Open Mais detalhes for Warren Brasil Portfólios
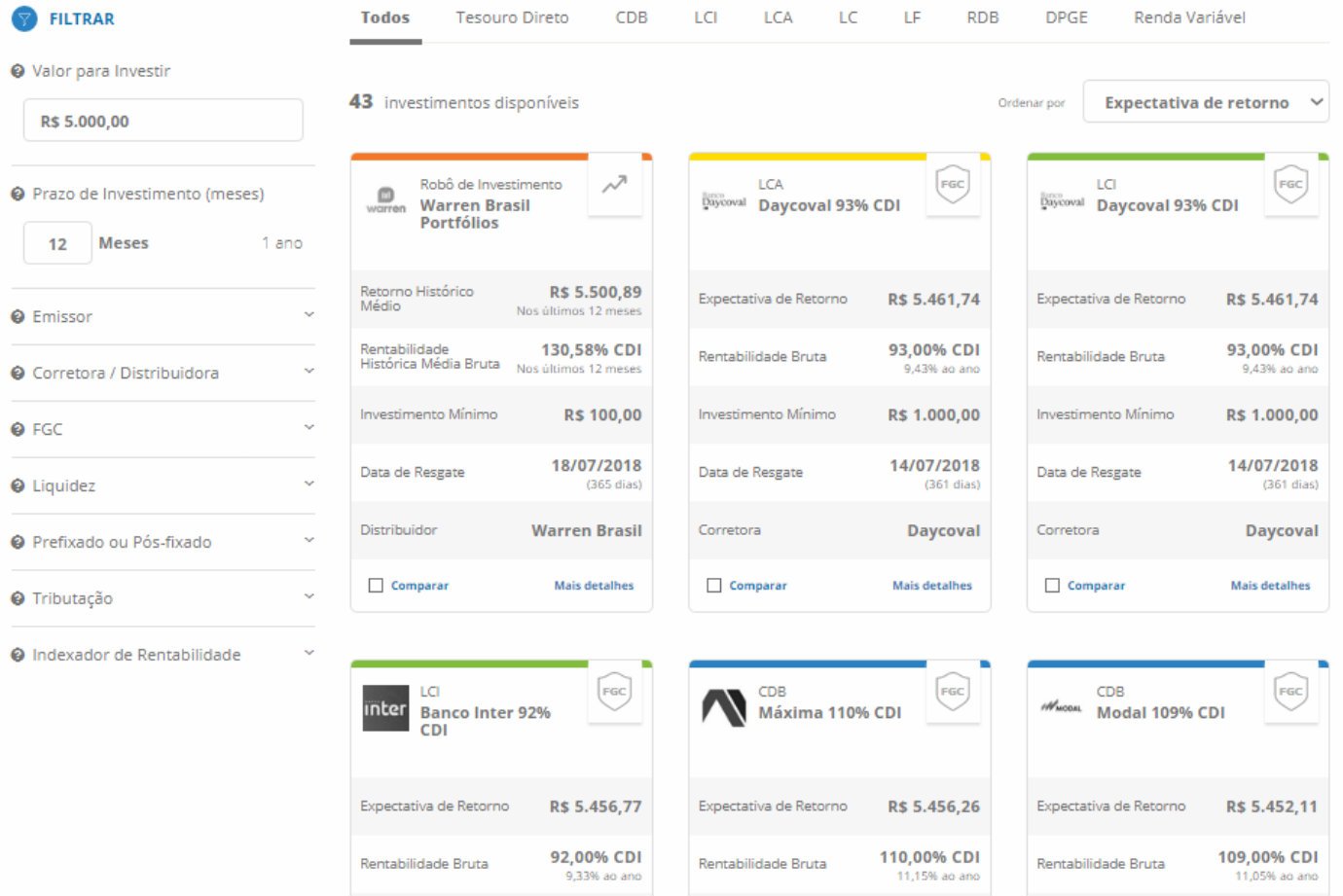The width and height of the screenshot is (1343, 896). click(594, 586)
